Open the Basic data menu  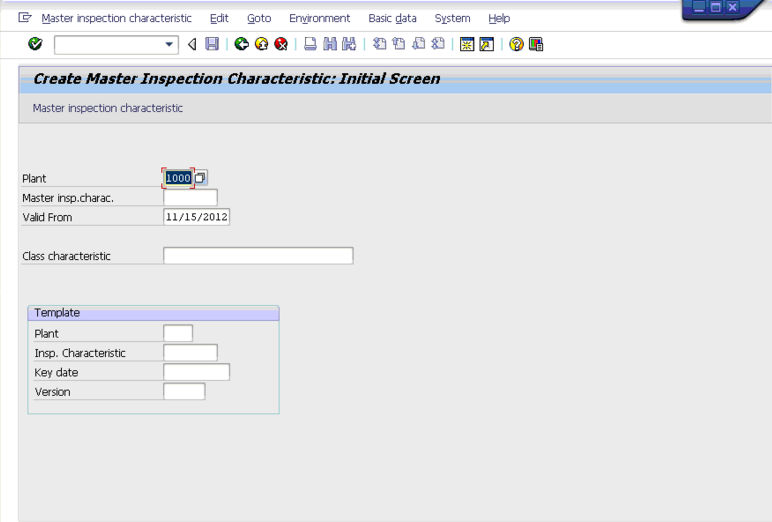click(392, 18)
